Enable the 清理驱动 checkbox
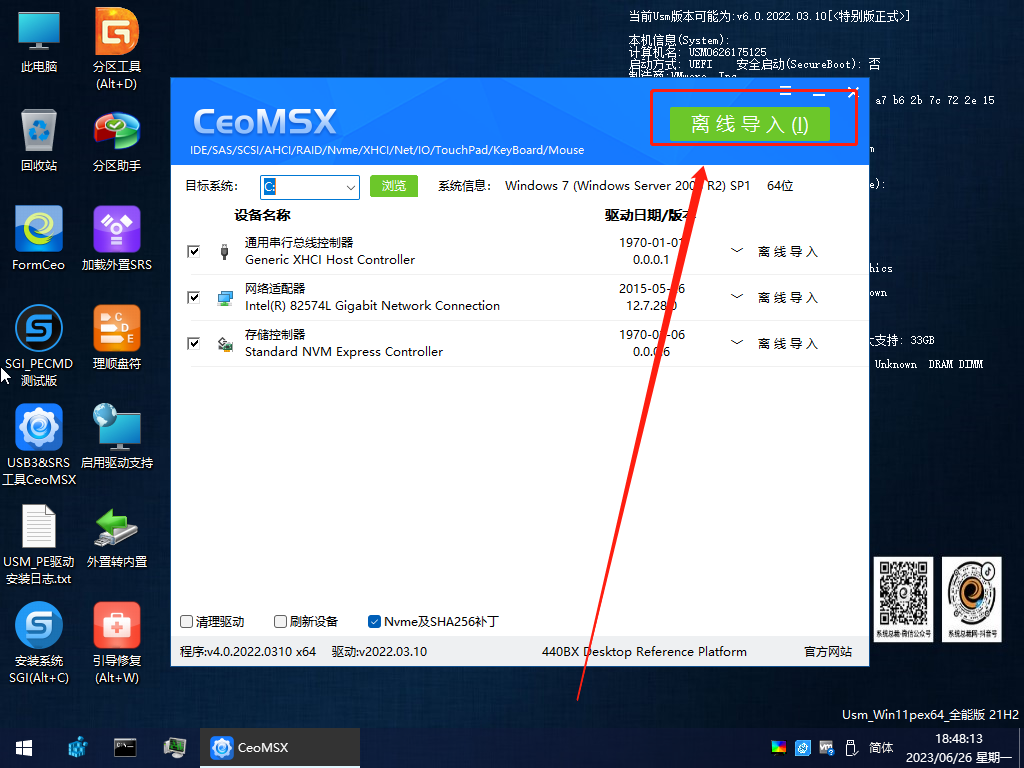 point(186,622)
